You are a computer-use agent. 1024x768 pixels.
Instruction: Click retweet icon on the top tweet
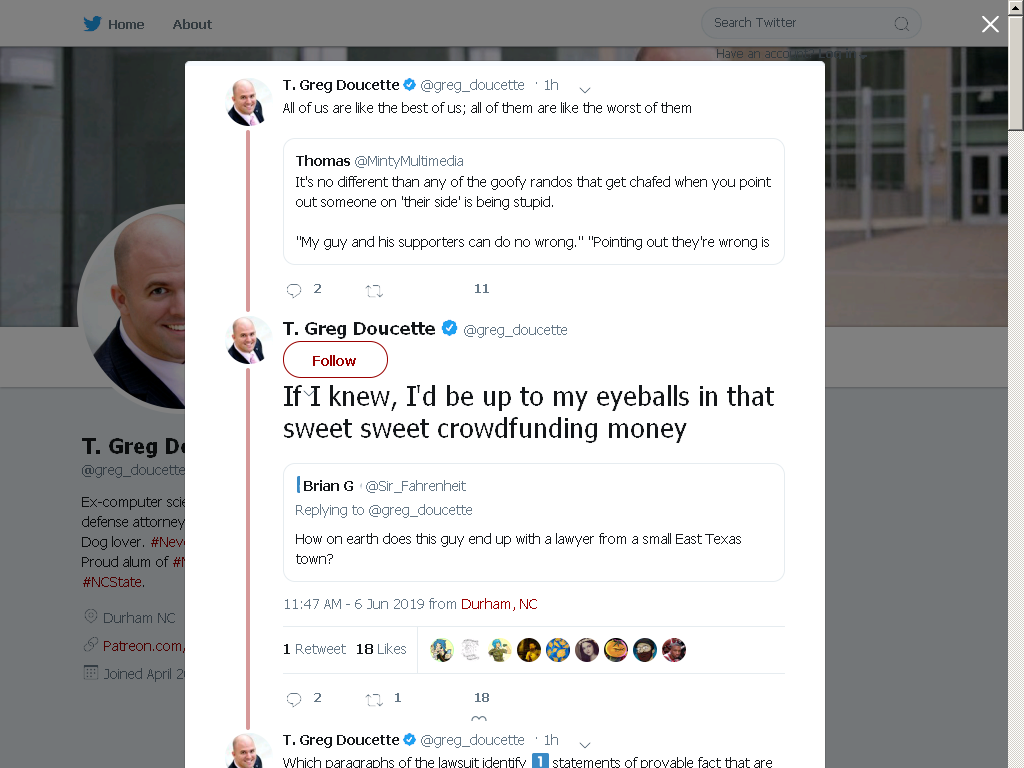coord(374,291)
